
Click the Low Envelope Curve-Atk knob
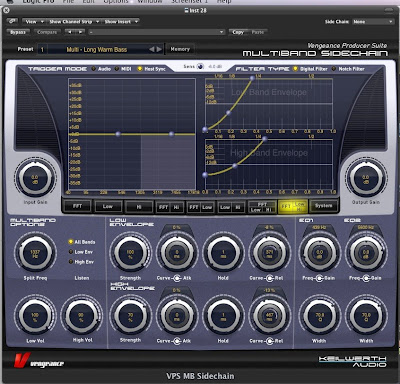coord(177,253)
